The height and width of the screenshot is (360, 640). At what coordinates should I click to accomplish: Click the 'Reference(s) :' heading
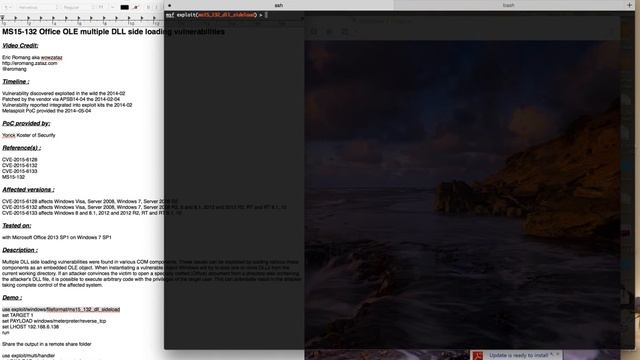[21, 147]
